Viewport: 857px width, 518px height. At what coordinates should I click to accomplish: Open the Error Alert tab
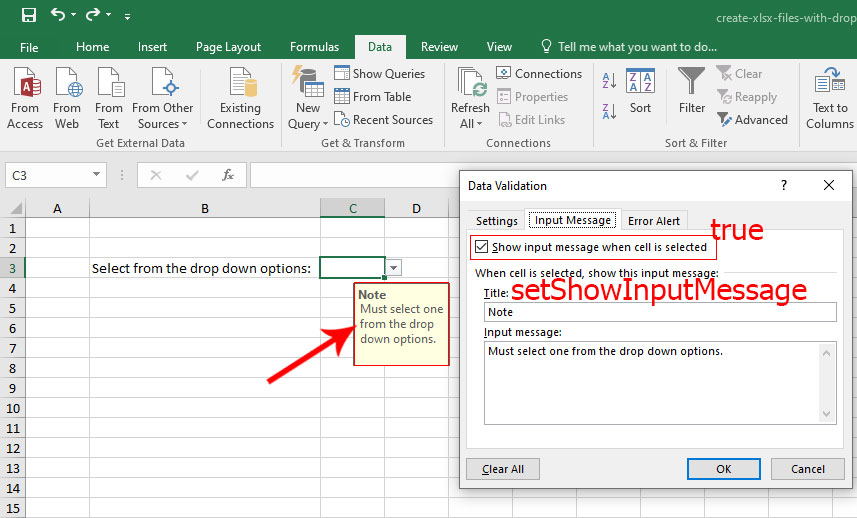[654, 221]
